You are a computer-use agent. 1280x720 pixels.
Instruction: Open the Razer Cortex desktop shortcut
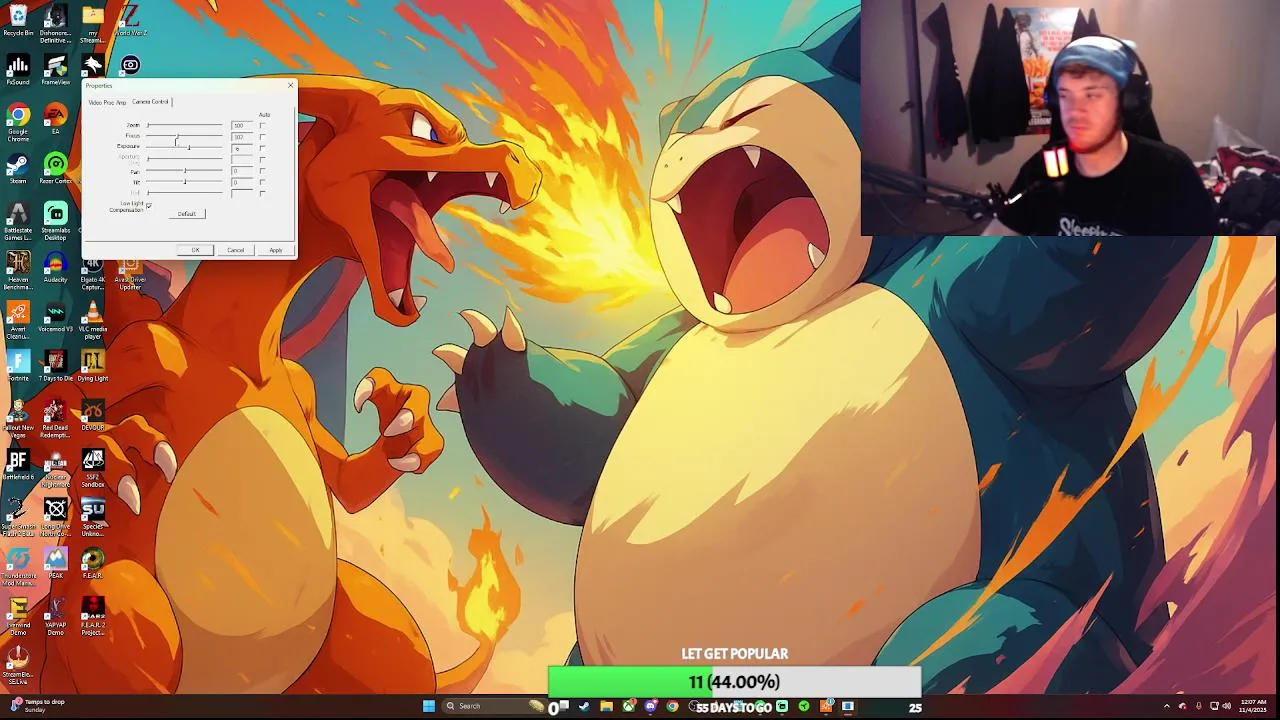point(56,168)
